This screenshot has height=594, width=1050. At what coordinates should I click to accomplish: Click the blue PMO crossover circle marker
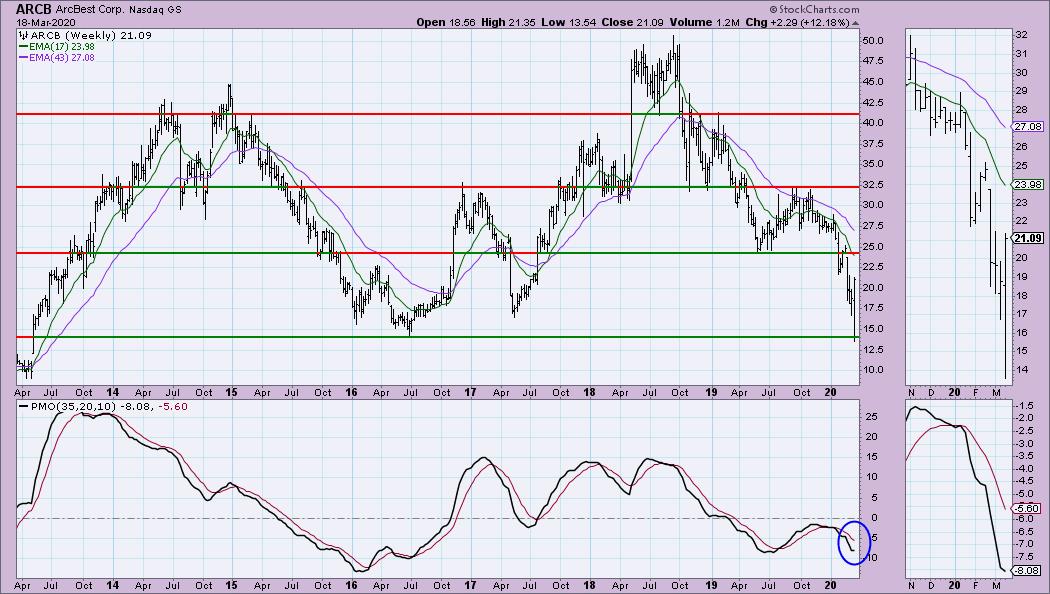854,542
